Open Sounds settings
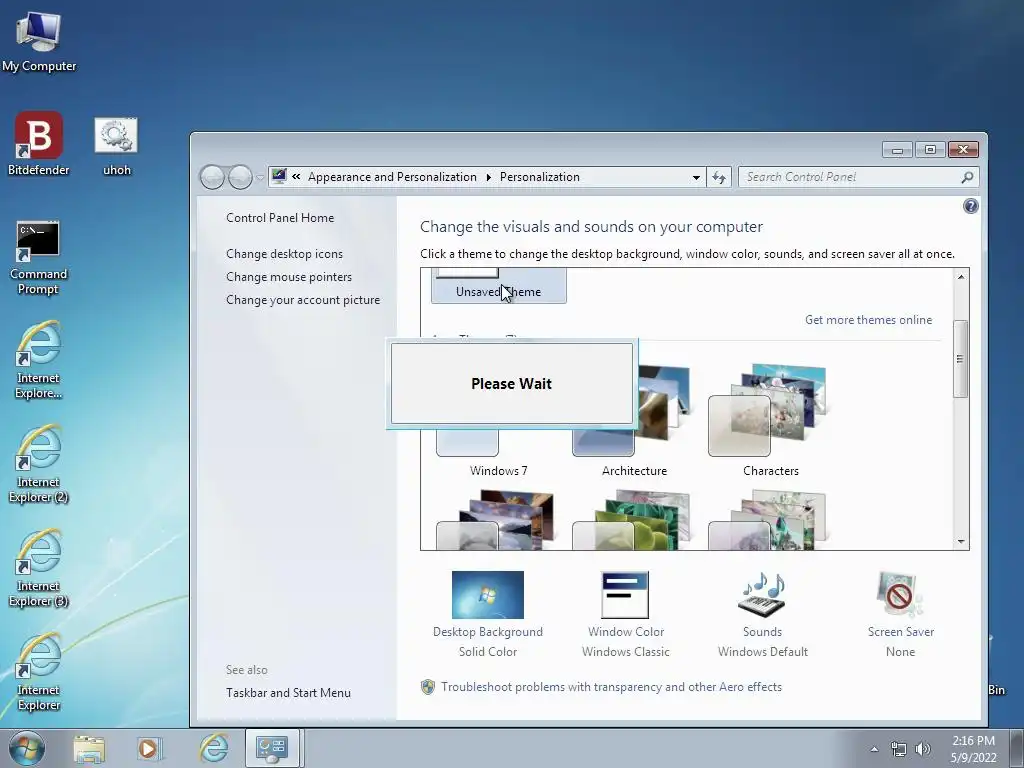1024x768 pixels. tap(762, 615)
